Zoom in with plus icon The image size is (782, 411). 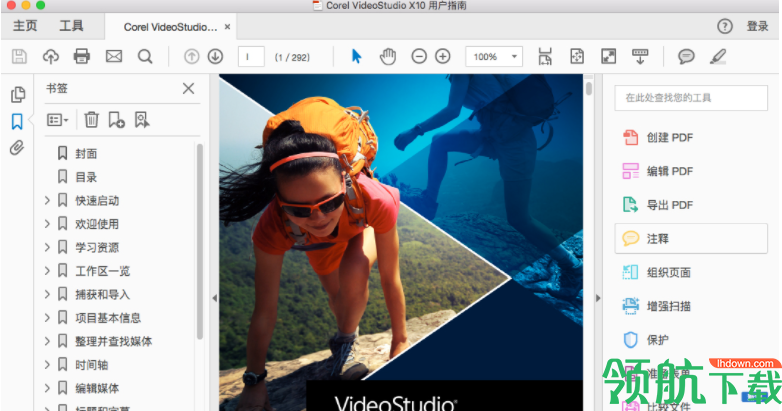coord(443,56)
